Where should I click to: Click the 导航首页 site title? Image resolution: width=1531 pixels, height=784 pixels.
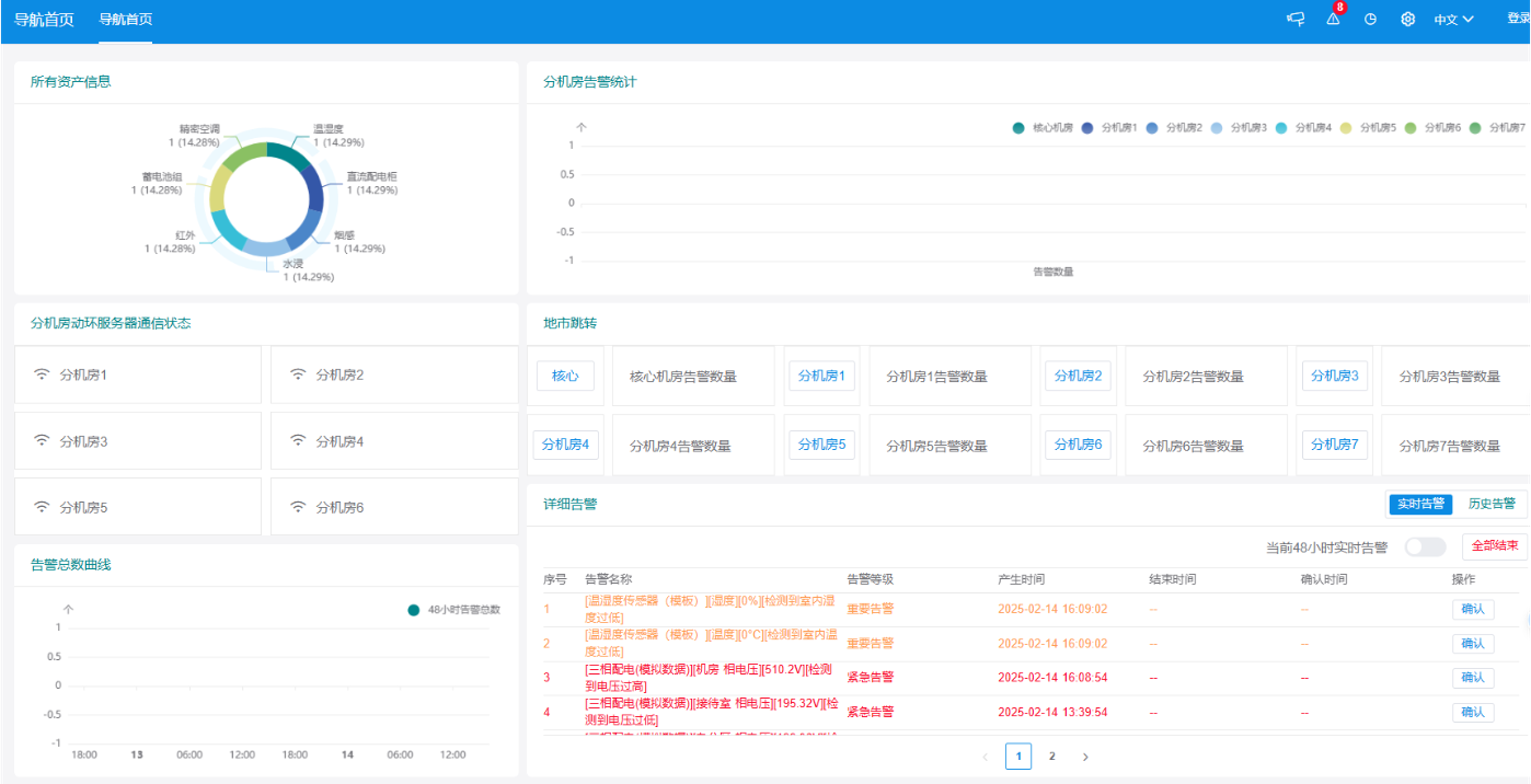pyautogui.click(x=44, y=20)
